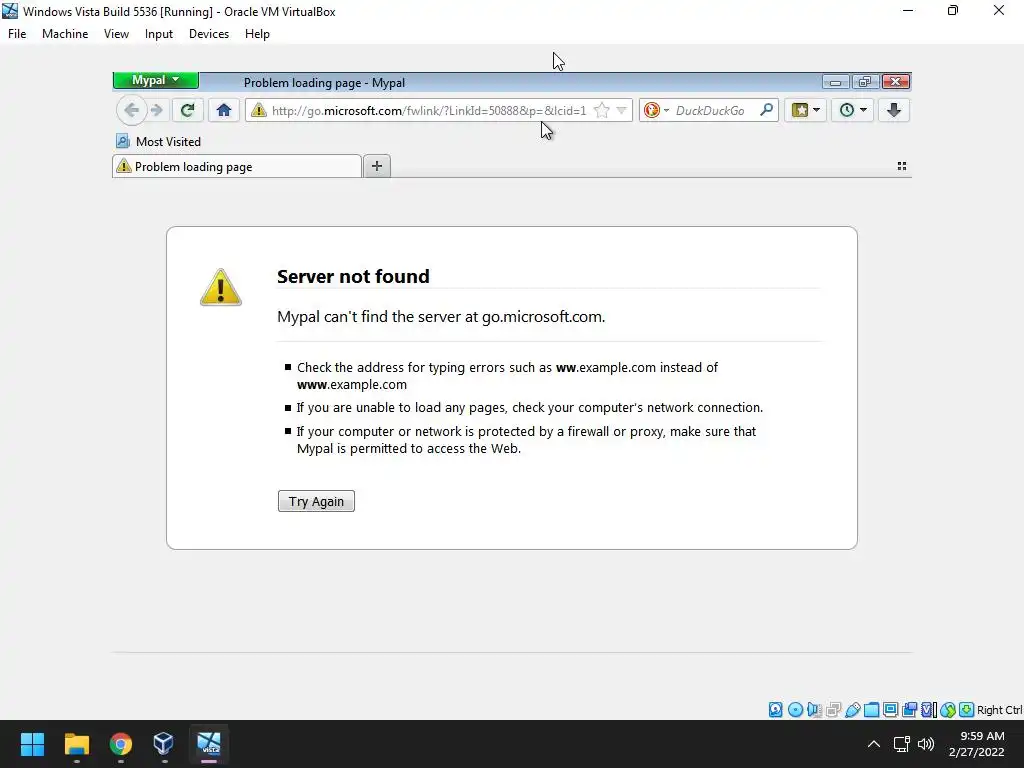Open VirtualBox Manager from taskbar

(164, 744)
